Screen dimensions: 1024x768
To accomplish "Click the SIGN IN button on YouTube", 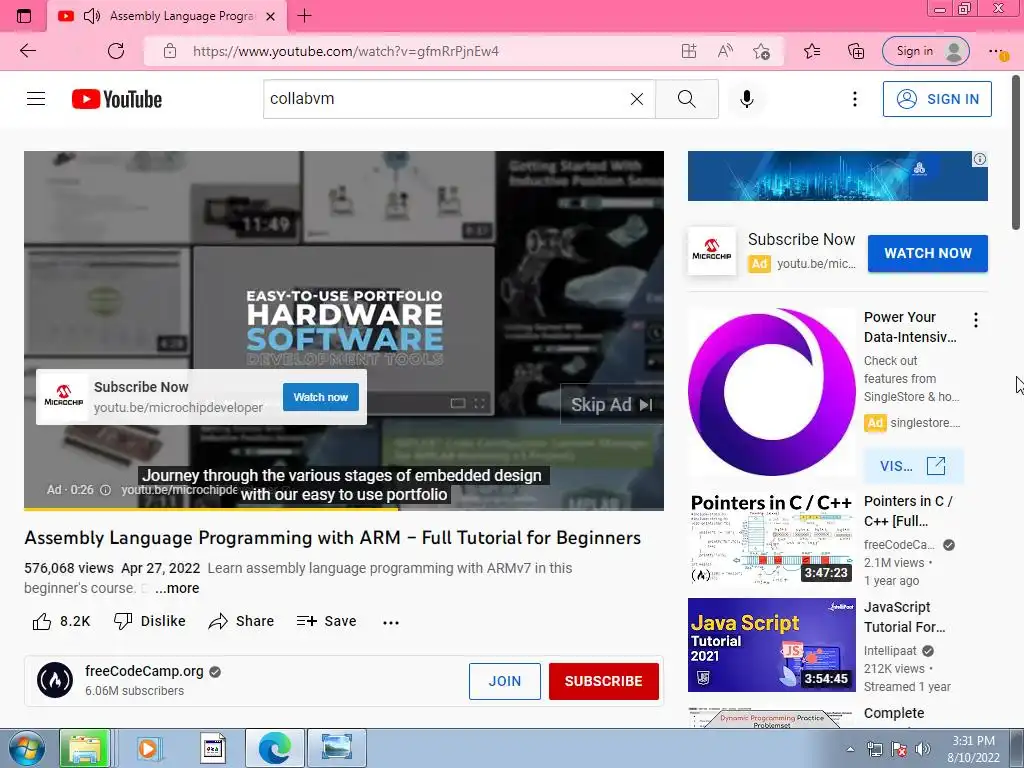I will (937, 99).
